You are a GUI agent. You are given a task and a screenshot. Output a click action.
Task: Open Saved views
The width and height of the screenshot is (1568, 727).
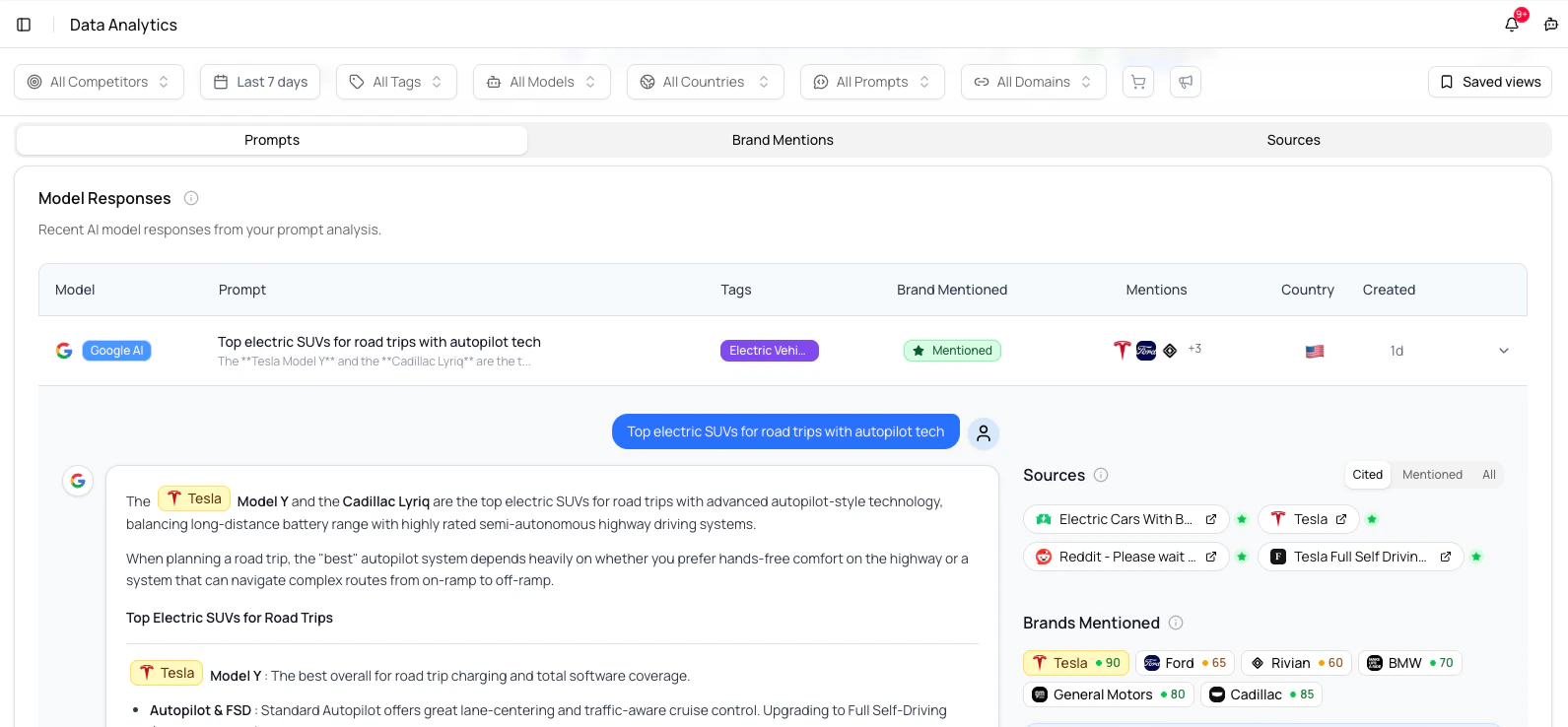1490,82
